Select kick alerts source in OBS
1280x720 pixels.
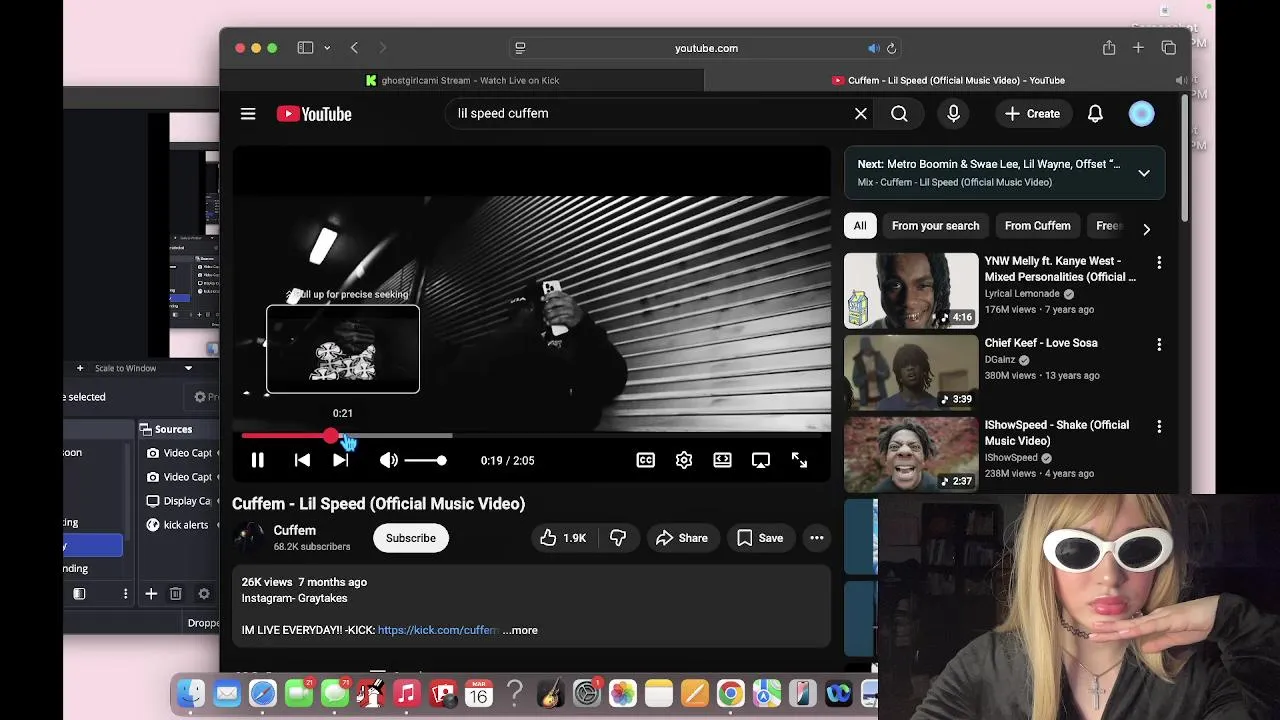[178, 525]
